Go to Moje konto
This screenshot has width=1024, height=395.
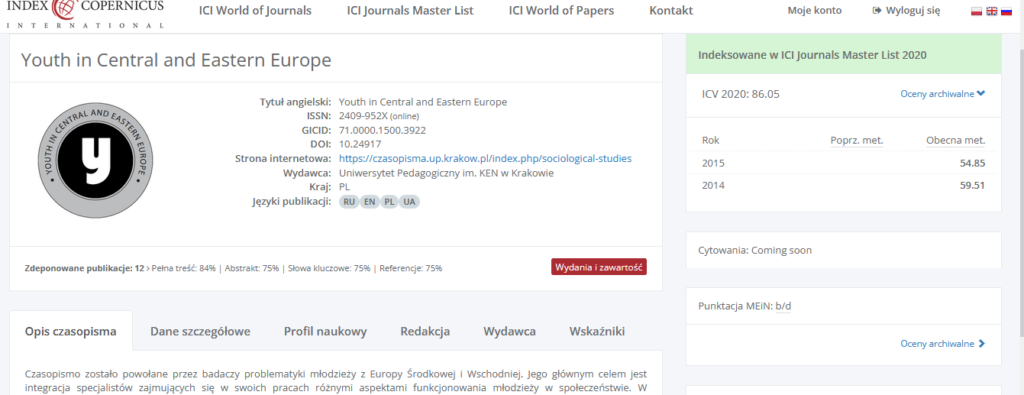[814, 10]
